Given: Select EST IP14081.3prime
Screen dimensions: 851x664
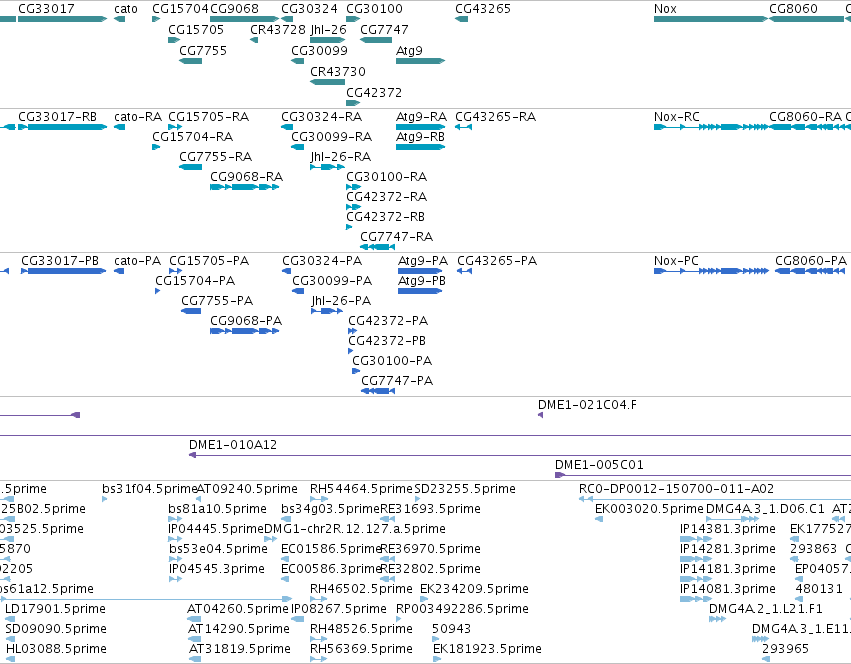Looking at the screenshot, I should tap(695, 599).
